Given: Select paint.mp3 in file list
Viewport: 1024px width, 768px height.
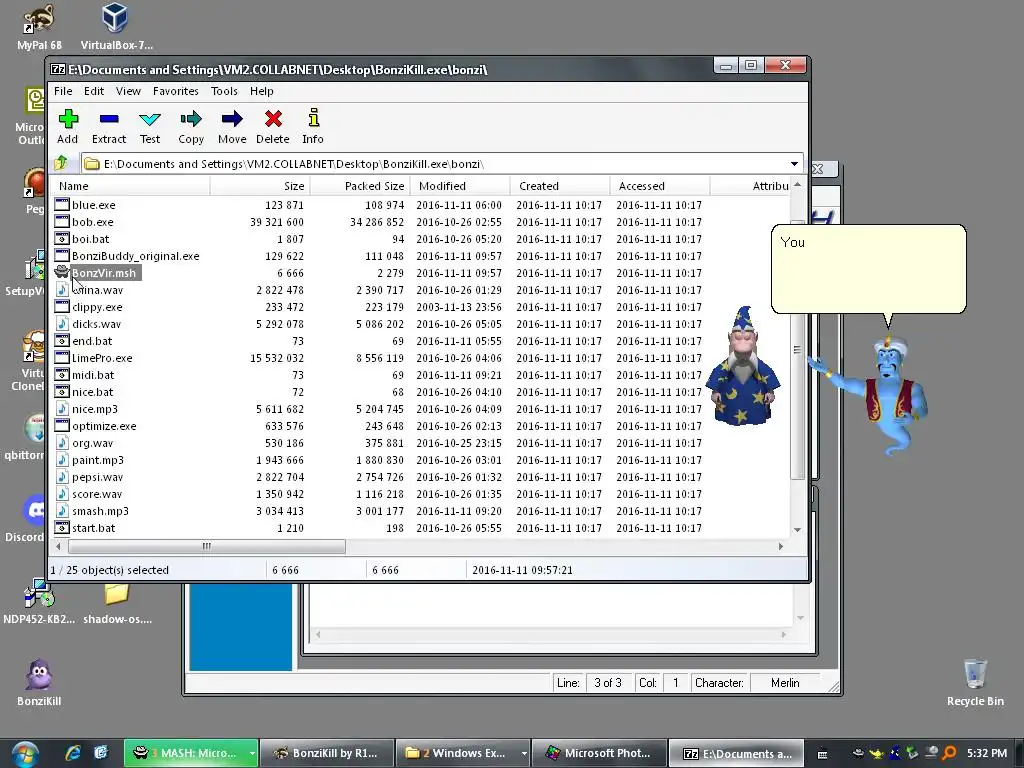Looking at the screenshot, I should pyautogui.click(x=97, y=459).
